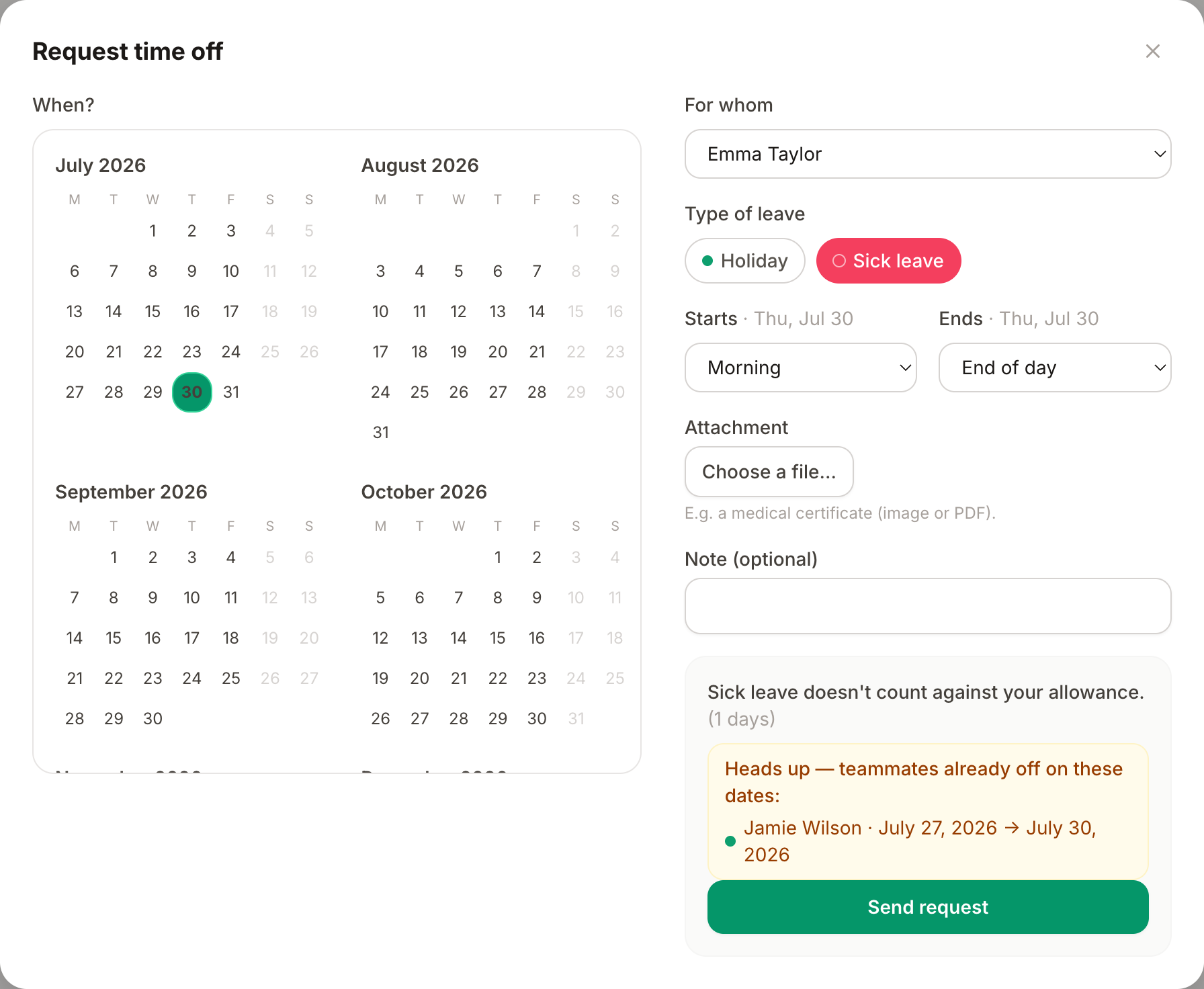Viewport: 1204px width, 989px height.
Task: Select September 1 on the calendar
Action: pyautogui.click(x=114, y=558)
